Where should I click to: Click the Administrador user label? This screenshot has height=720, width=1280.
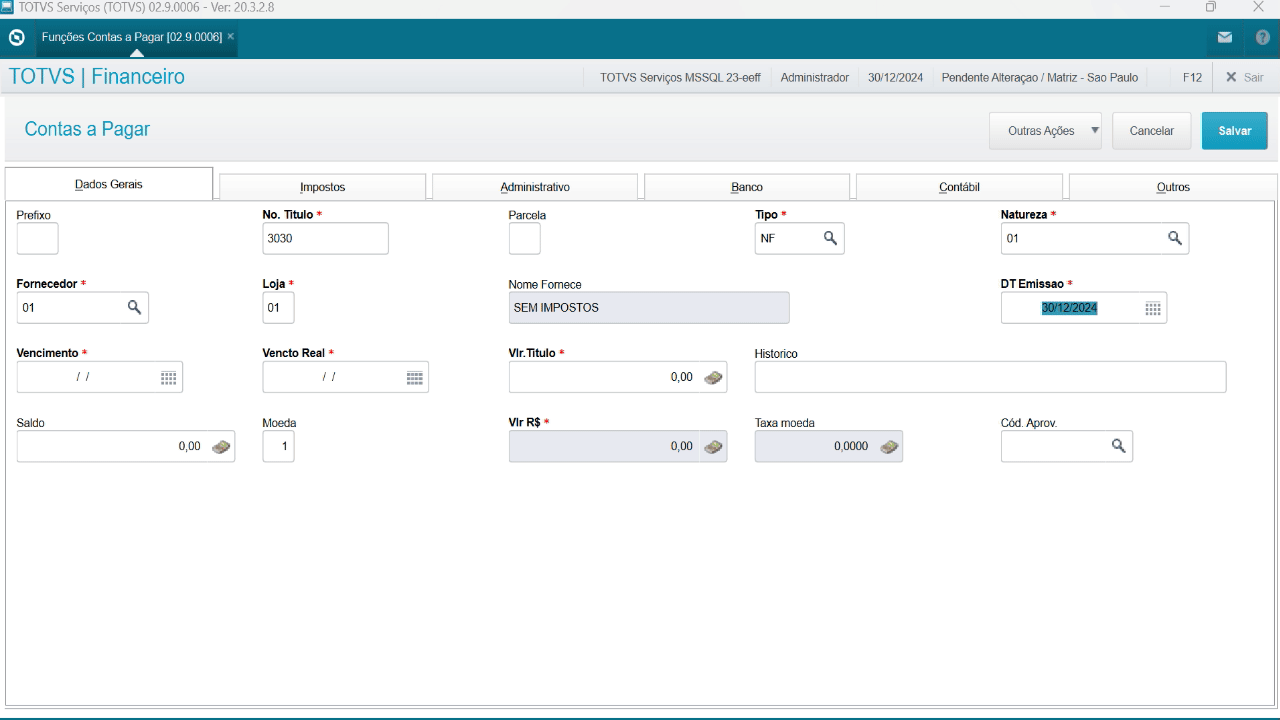coord(815,77)
